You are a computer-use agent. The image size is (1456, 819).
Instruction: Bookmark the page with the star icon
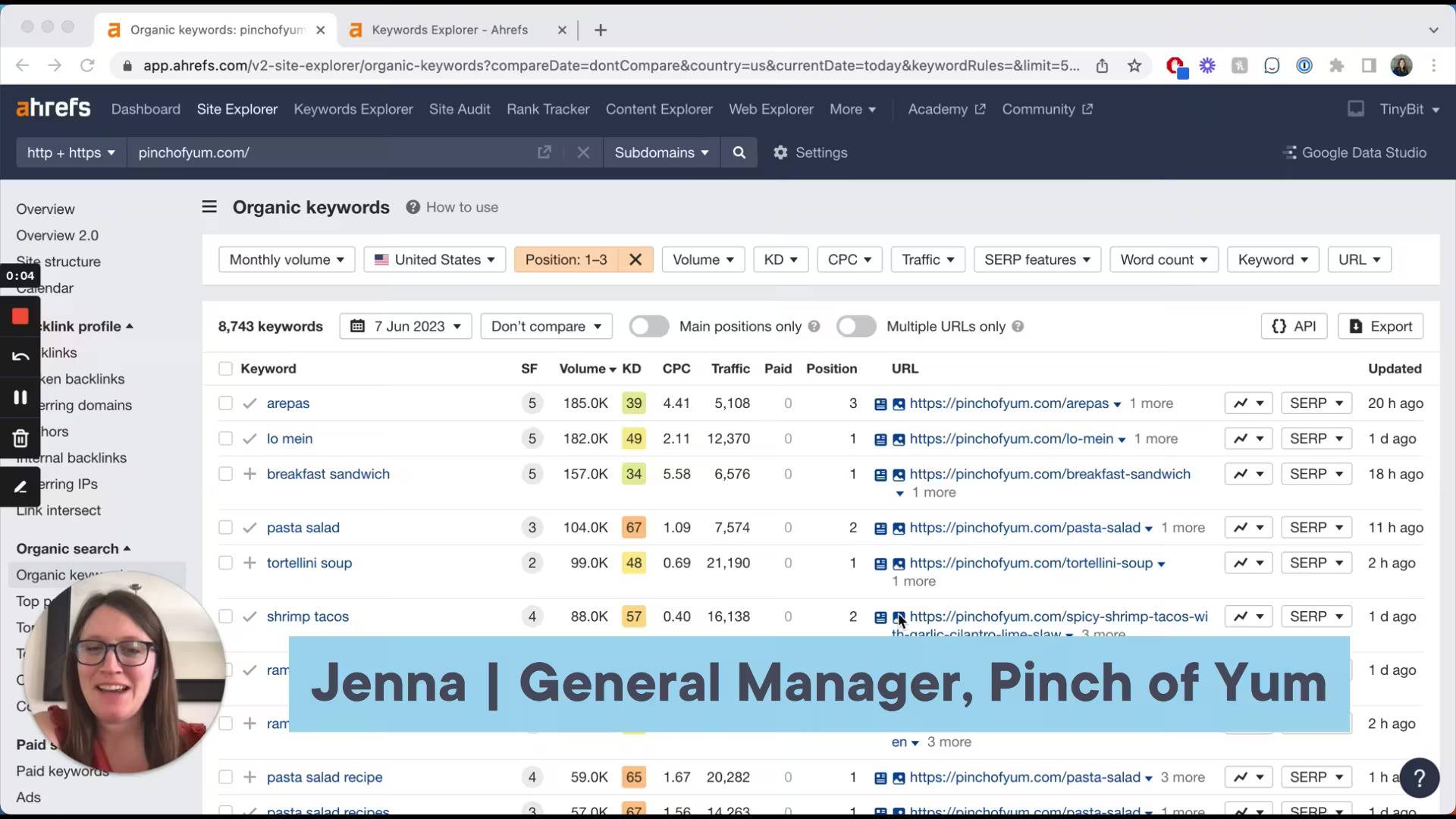[x=1134, y=66]
